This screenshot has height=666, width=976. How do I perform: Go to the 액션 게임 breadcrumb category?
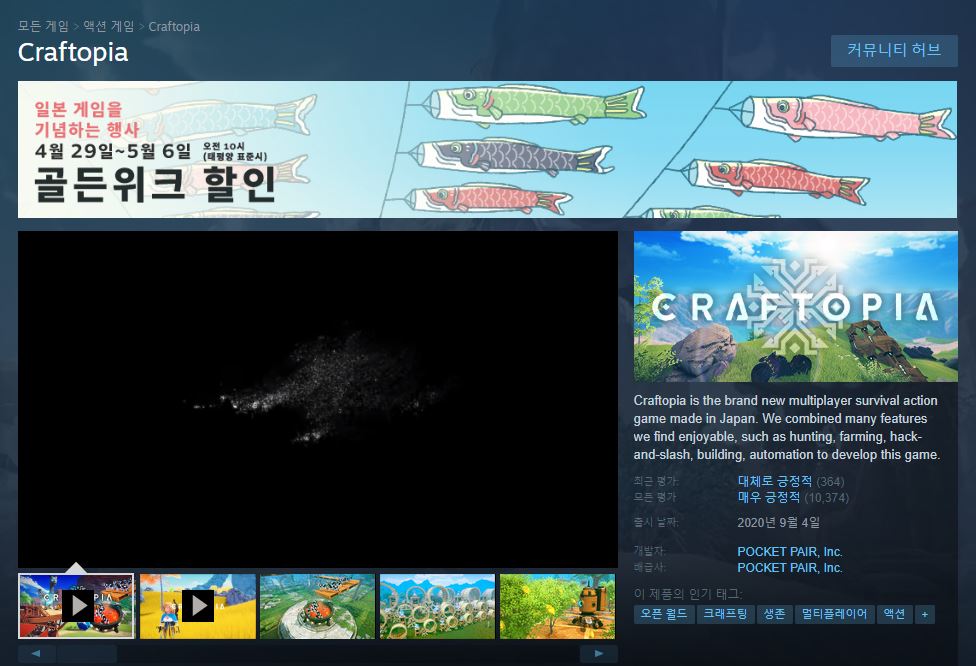point(109,26)
